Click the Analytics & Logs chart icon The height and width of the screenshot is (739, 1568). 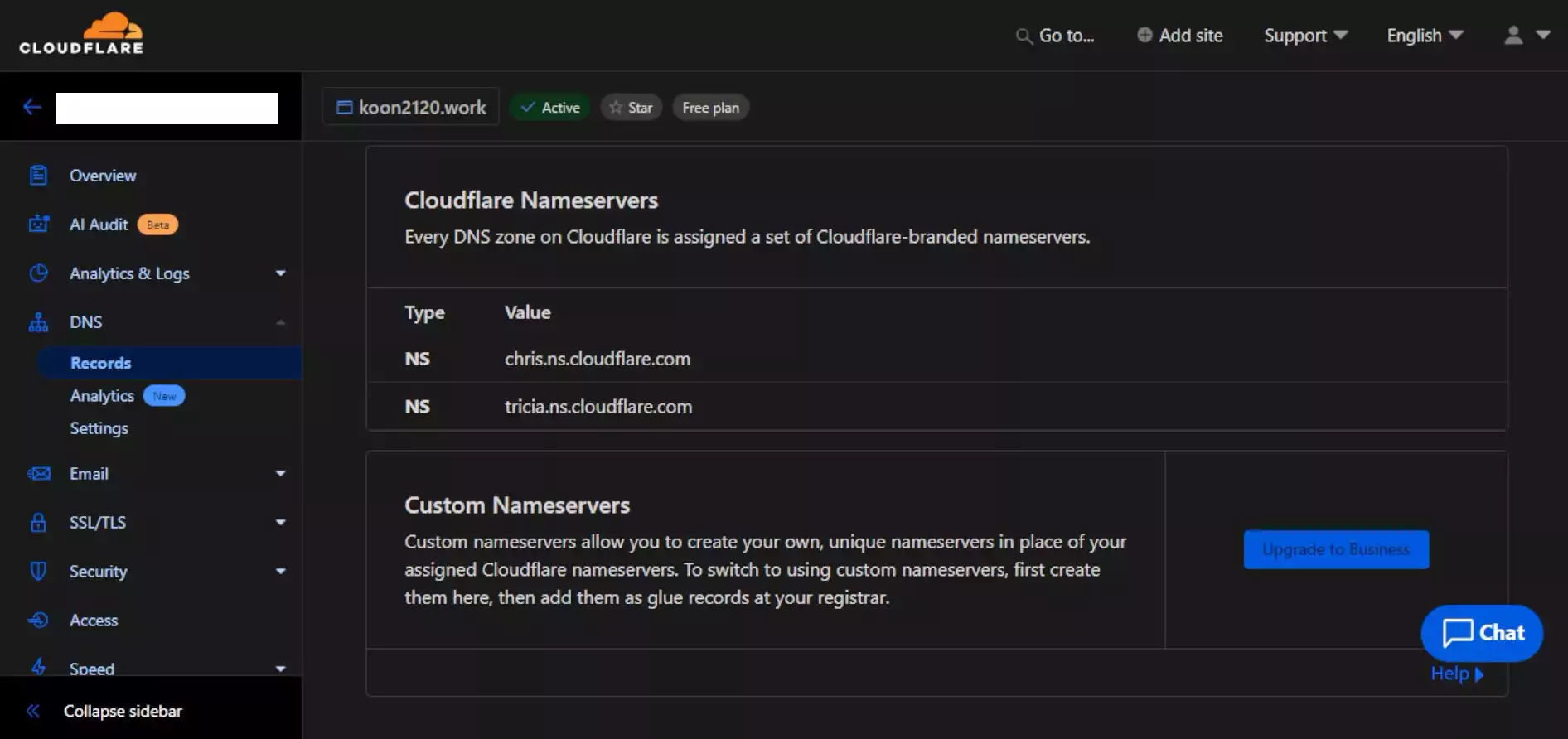(38, 273)
